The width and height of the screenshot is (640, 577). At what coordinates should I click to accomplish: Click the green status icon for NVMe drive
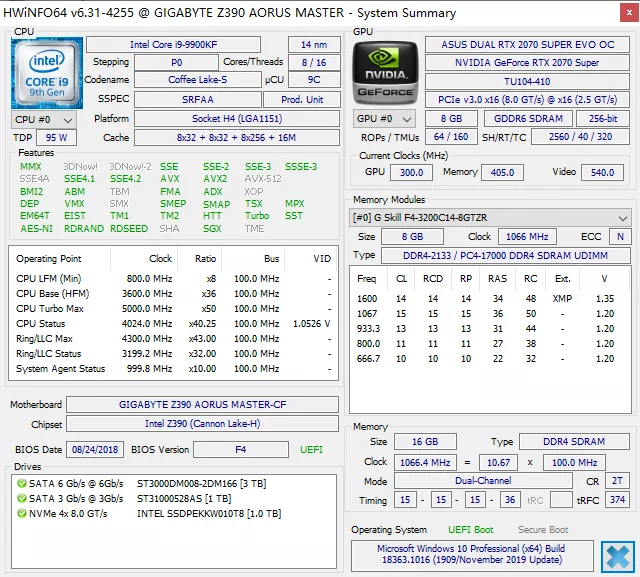point(22,513)
